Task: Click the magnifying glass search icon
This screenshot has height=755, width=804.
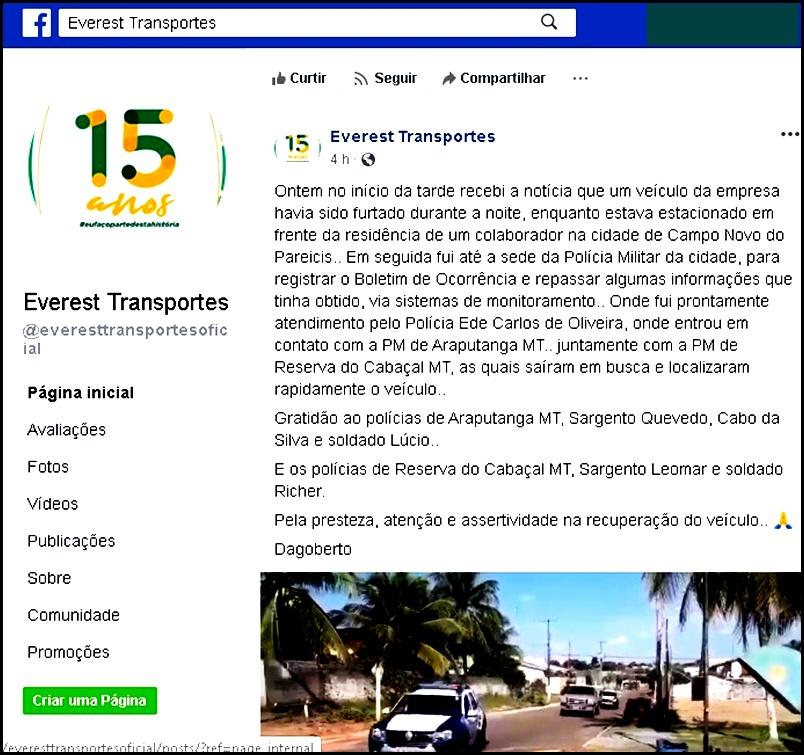Action: click(549, 22)
